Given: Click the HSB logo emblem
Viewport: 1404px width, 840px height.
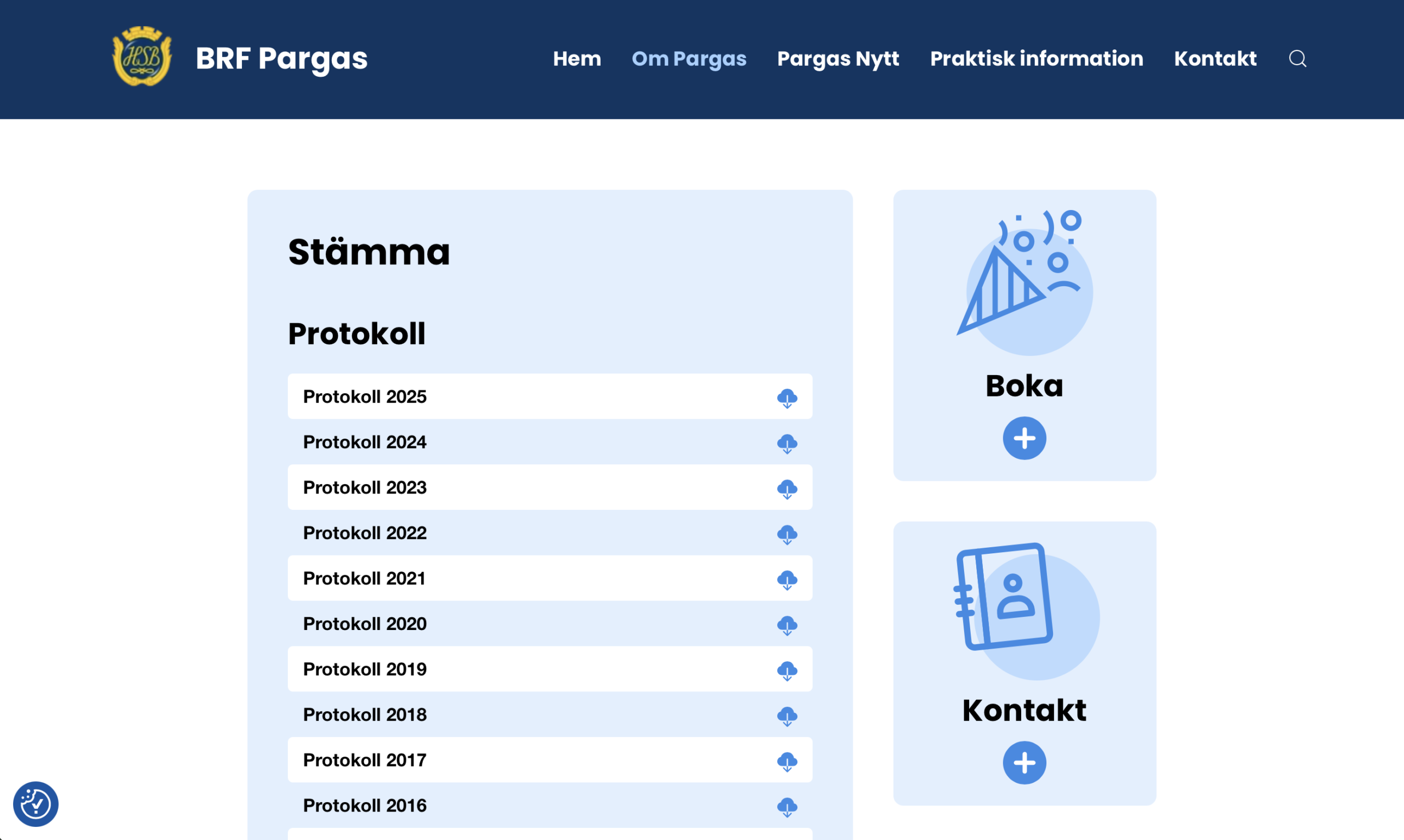Looking at the screenshot, I should tap(142, 56).
